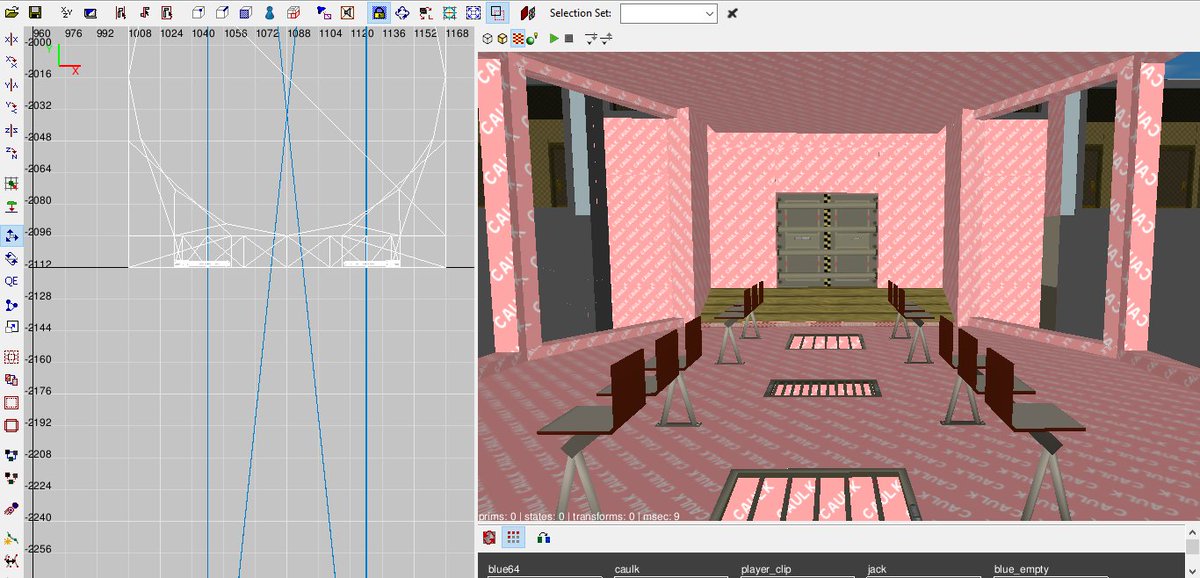Viewport: 1200px width, 578px height.
Task: Click the green play button
Action: point(554,38)
